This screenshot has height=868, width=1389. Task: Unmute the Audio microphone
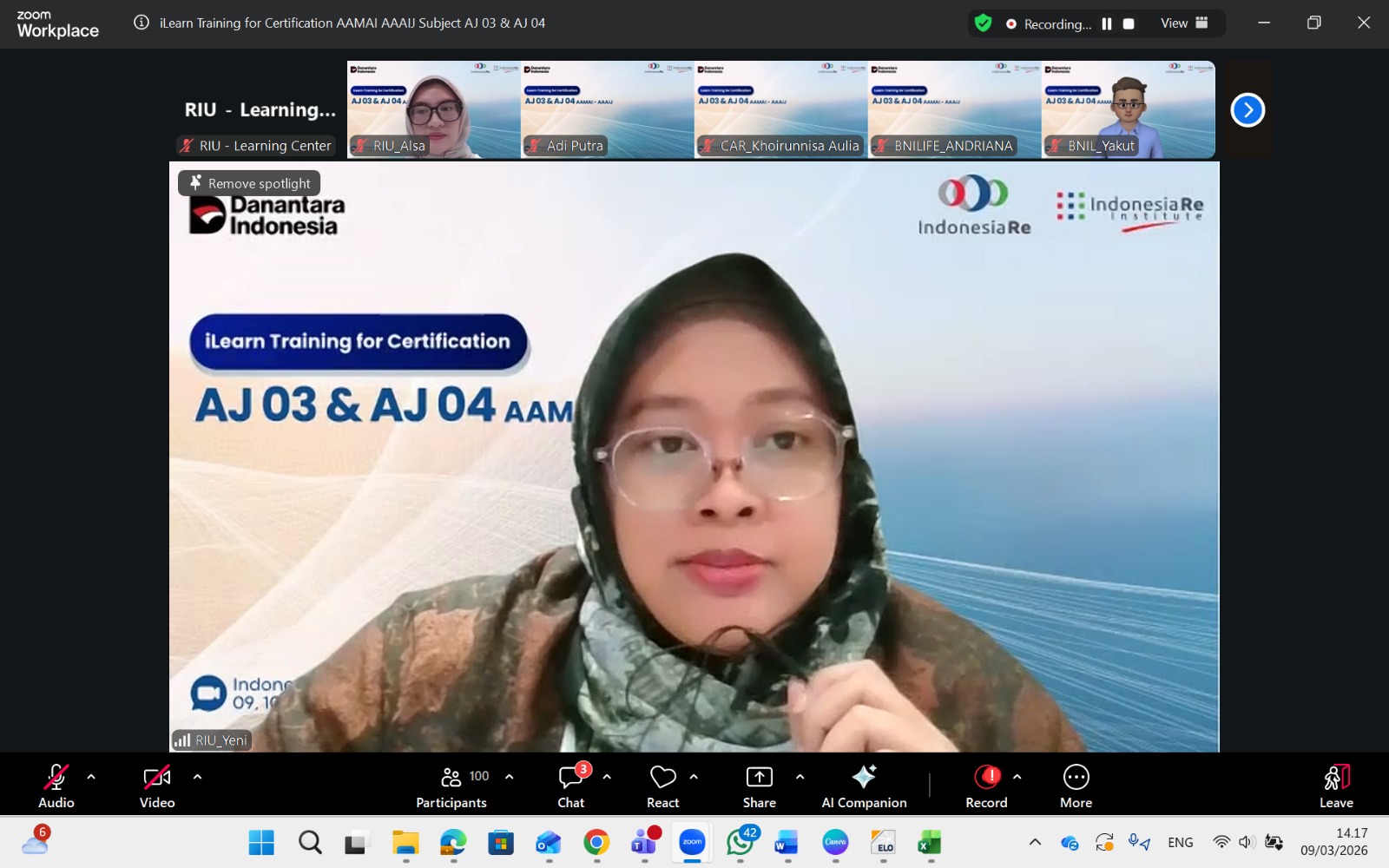tap(56, 786)
